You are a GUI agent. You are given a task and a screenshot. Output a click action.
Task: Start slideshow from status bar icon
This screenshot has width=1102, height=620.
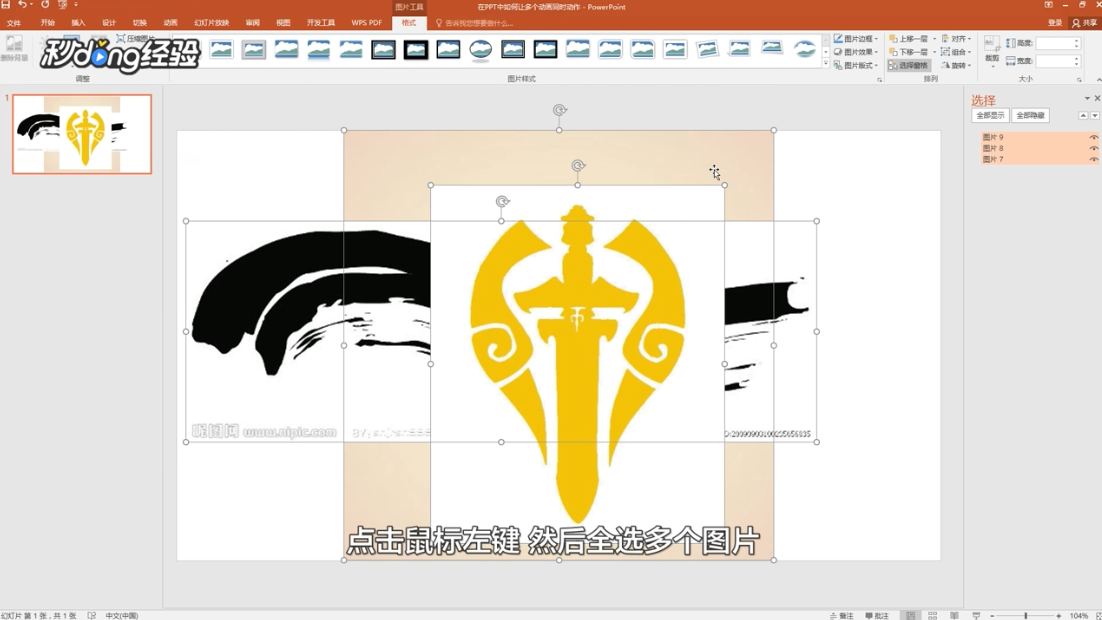tap(976, 615)
